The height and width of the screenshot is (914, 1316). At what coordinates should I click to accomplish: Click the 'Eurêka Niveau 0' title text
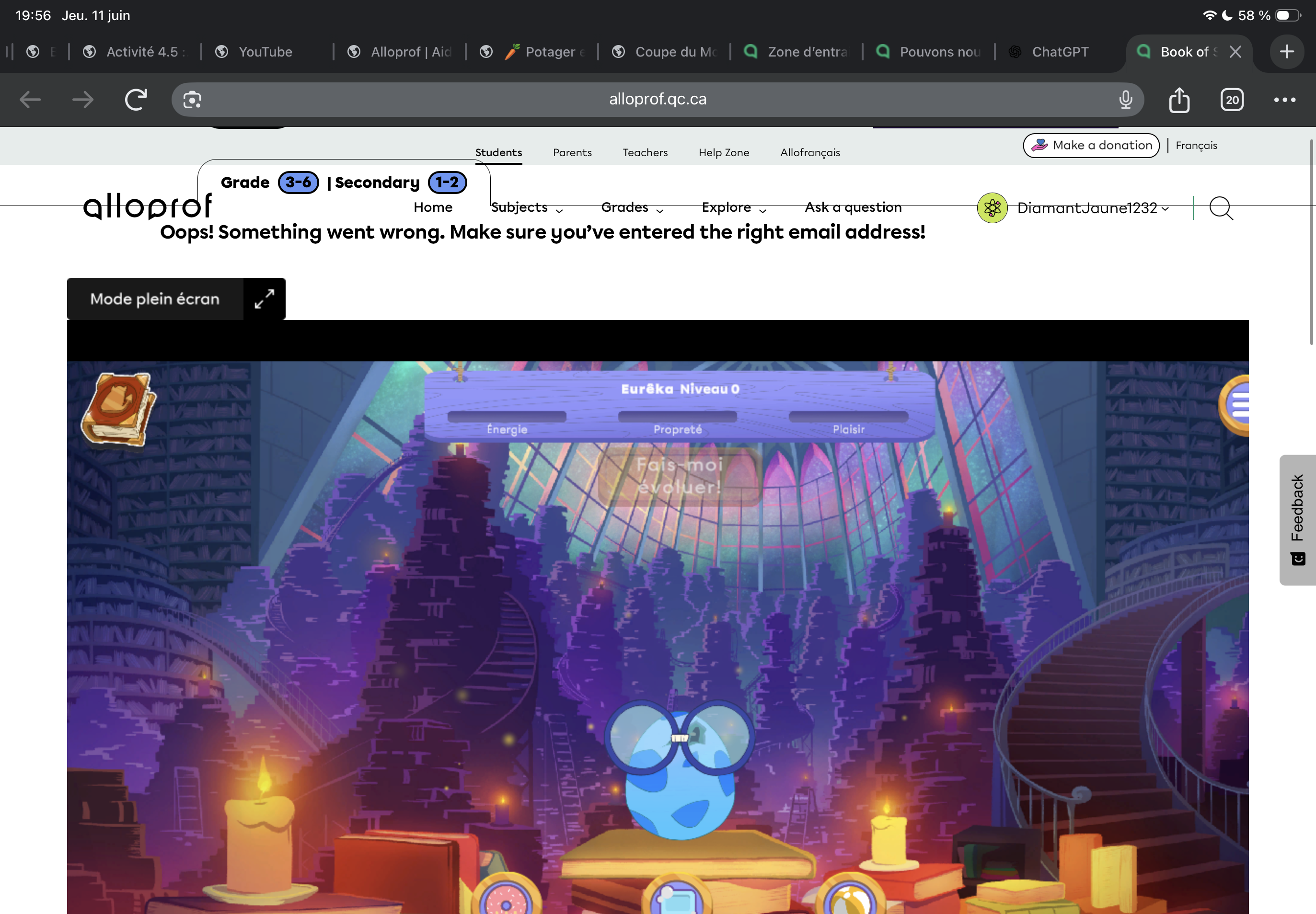click(x=680, y=389)
